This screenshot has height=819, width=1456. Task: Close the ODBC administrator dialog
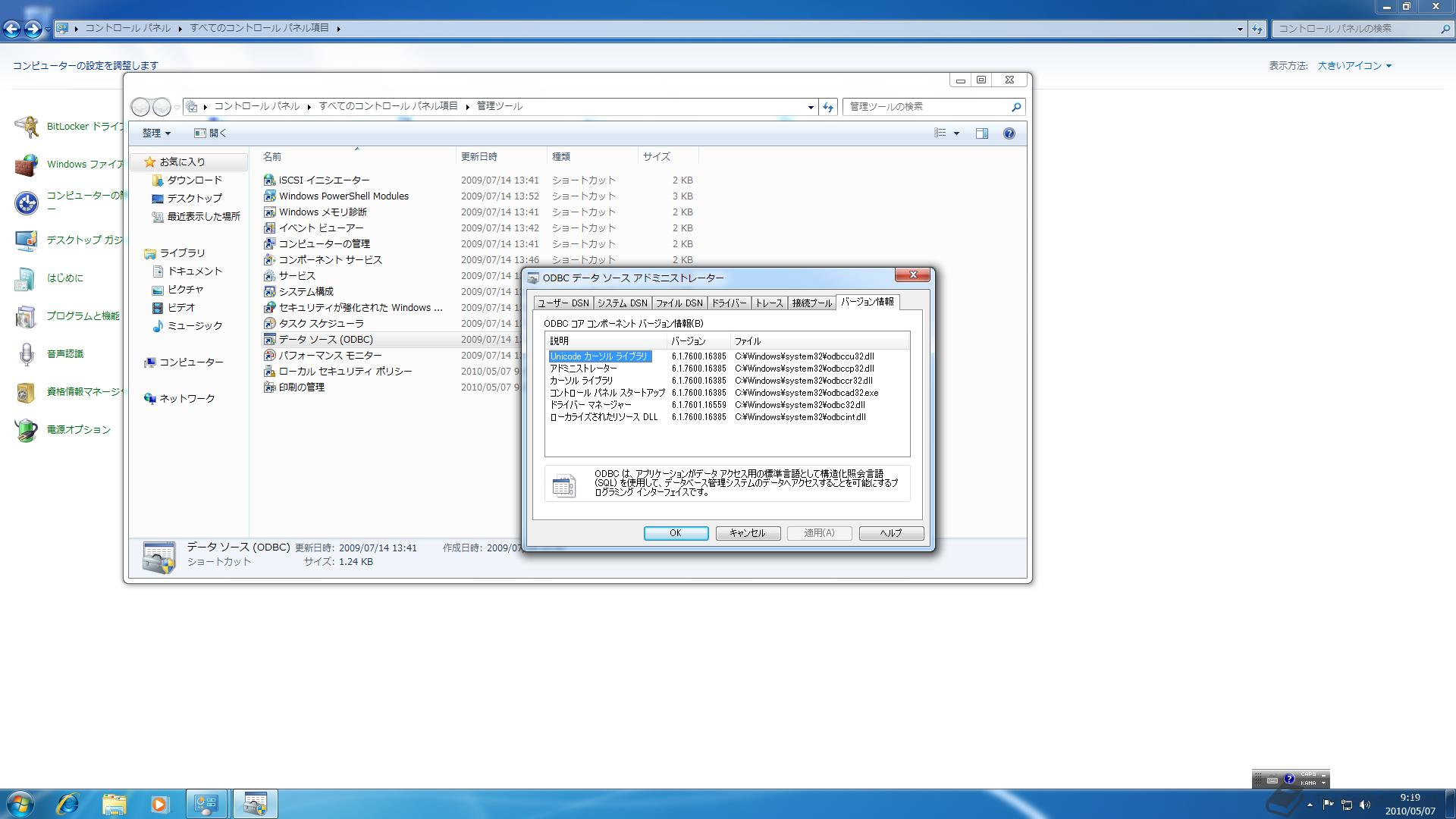[913, 275]
